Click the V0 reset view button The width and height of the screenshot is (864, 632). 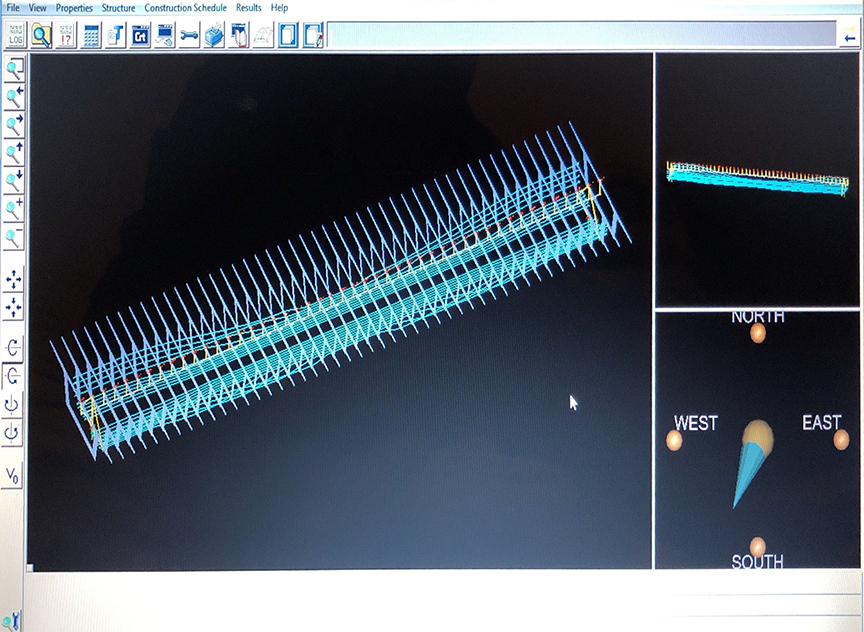point(13,476)
